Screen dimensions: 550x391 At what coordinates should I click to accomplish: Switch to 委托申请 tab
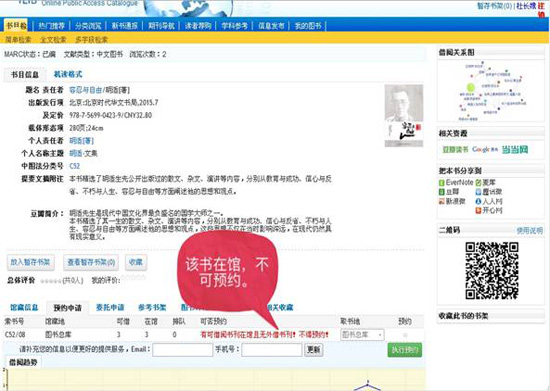pos(110,308)
